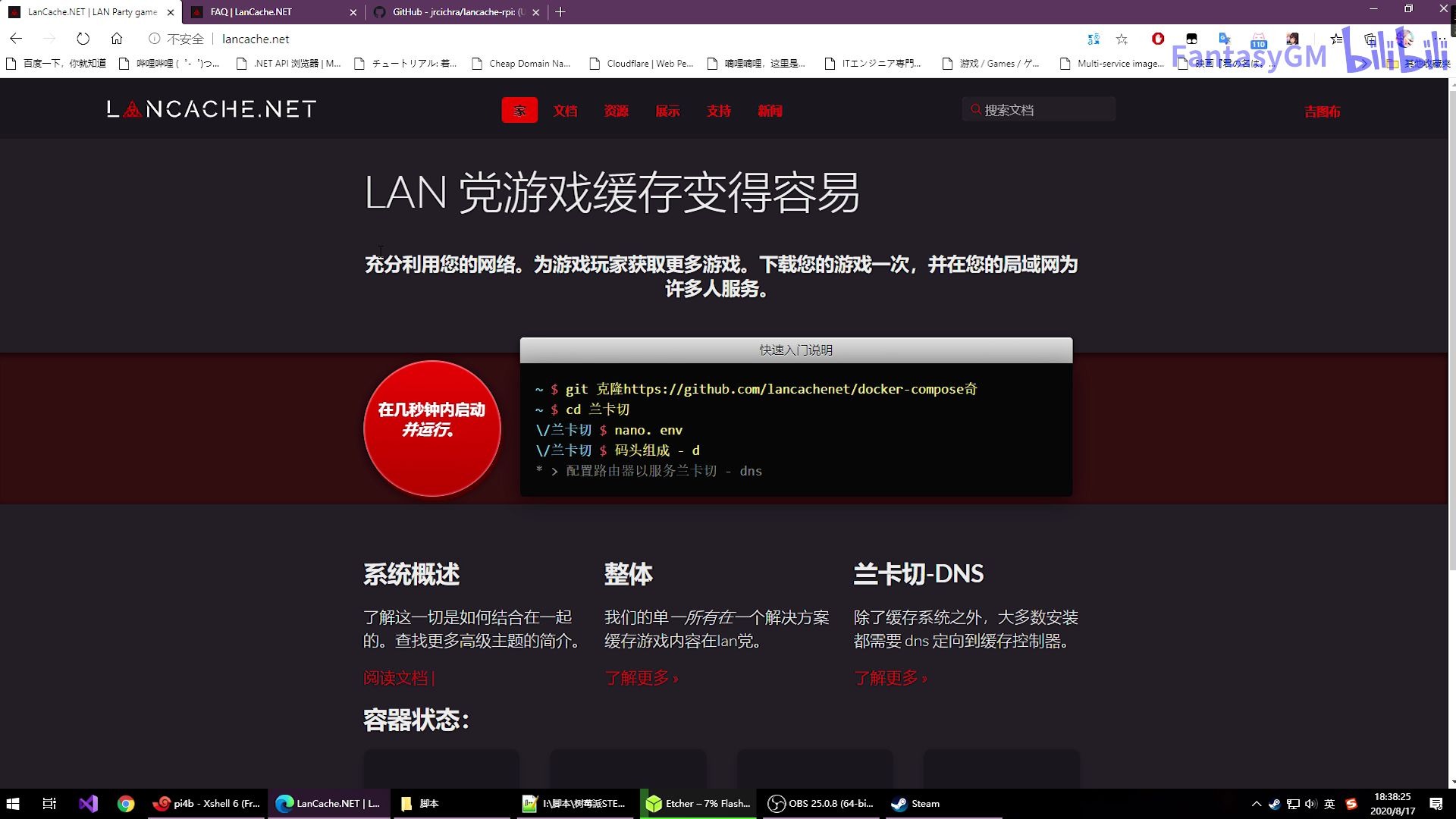
Task: Click the browser back arrow
Action: coord(16,39)
